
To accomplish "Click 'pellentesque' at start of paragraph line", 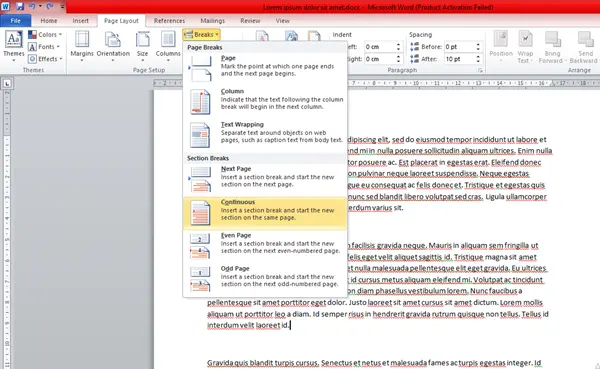I will pos(230,302).
